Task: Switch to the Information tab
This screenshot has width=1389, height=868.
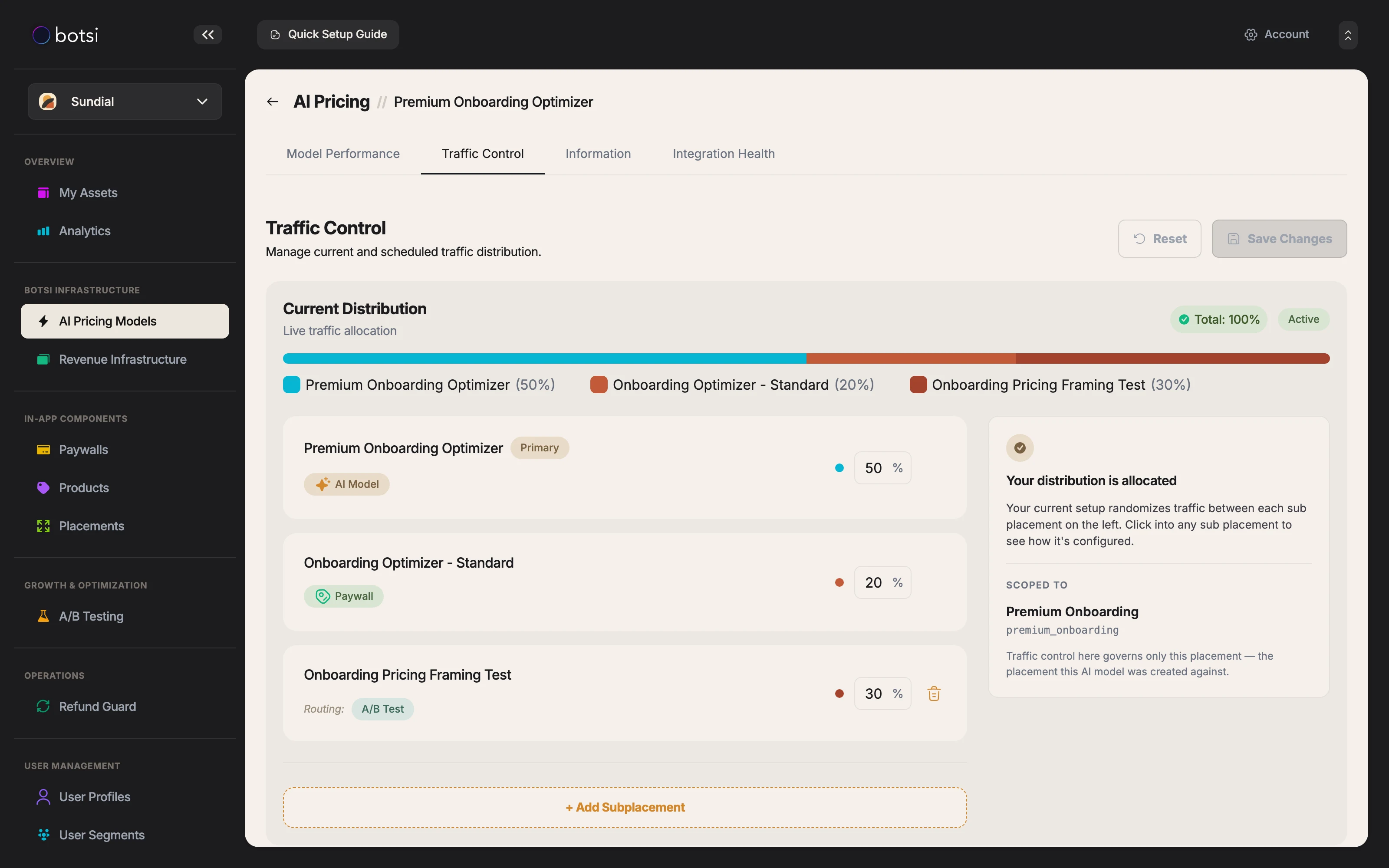Action: pos(598,154)
